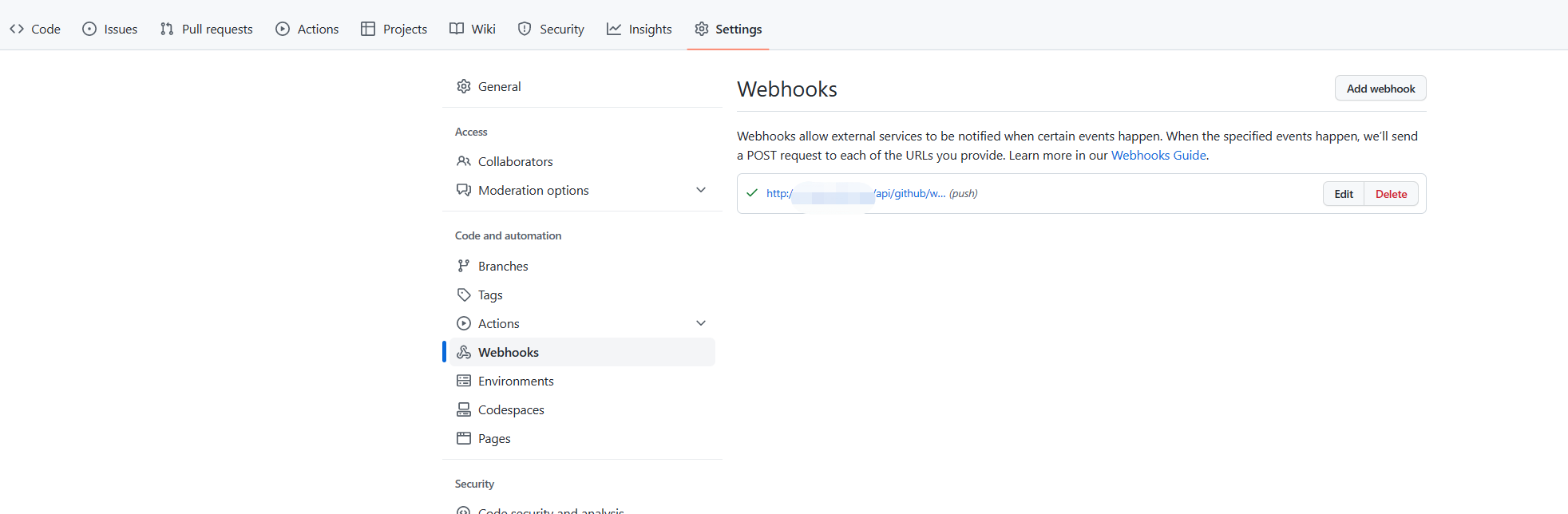Open the Wiki tab
The height and width of the screenshot is (514, 1568).
pos(473,29)
